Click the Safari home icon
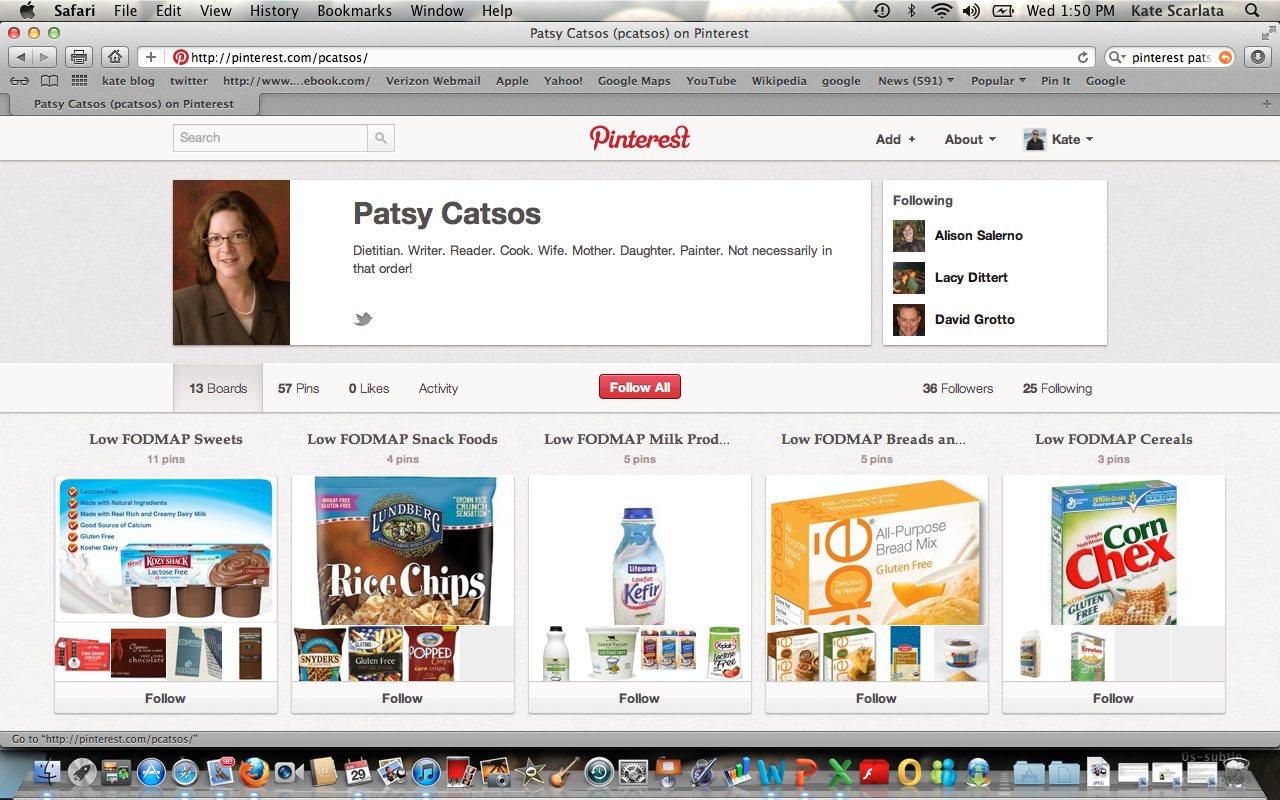The image size is (1280, 800). coord(115,57)
